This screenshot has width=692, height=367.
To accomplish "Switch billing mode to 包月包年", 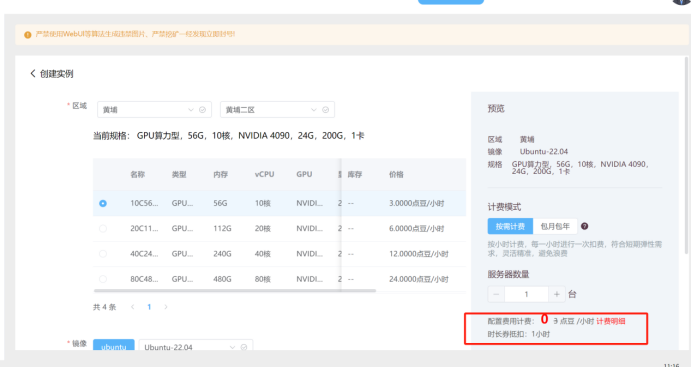I will point(555,226).
